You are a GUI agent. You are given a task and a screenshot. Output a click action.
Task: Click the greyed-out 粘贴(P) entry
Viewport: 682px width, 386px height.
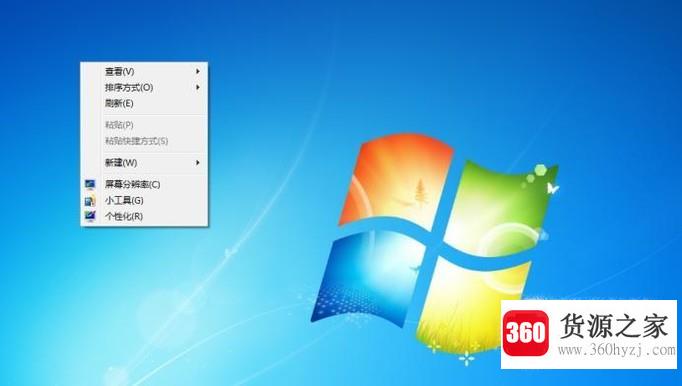point(144,125)
